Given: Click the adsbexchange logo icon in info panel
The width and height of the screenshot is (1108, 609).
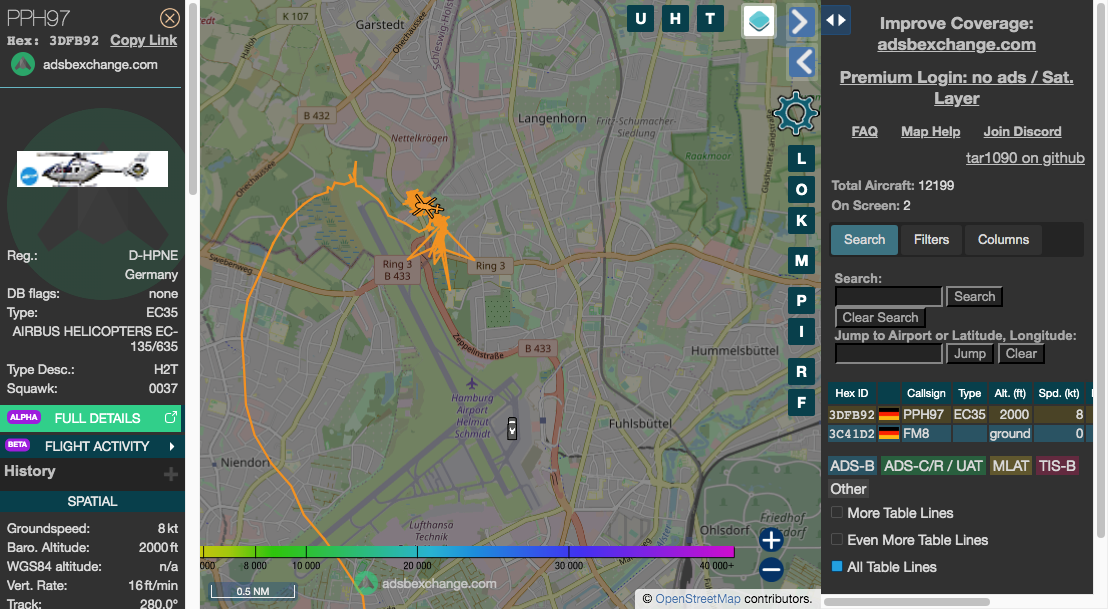Looking at the screenshot, I should pos(23,64).
